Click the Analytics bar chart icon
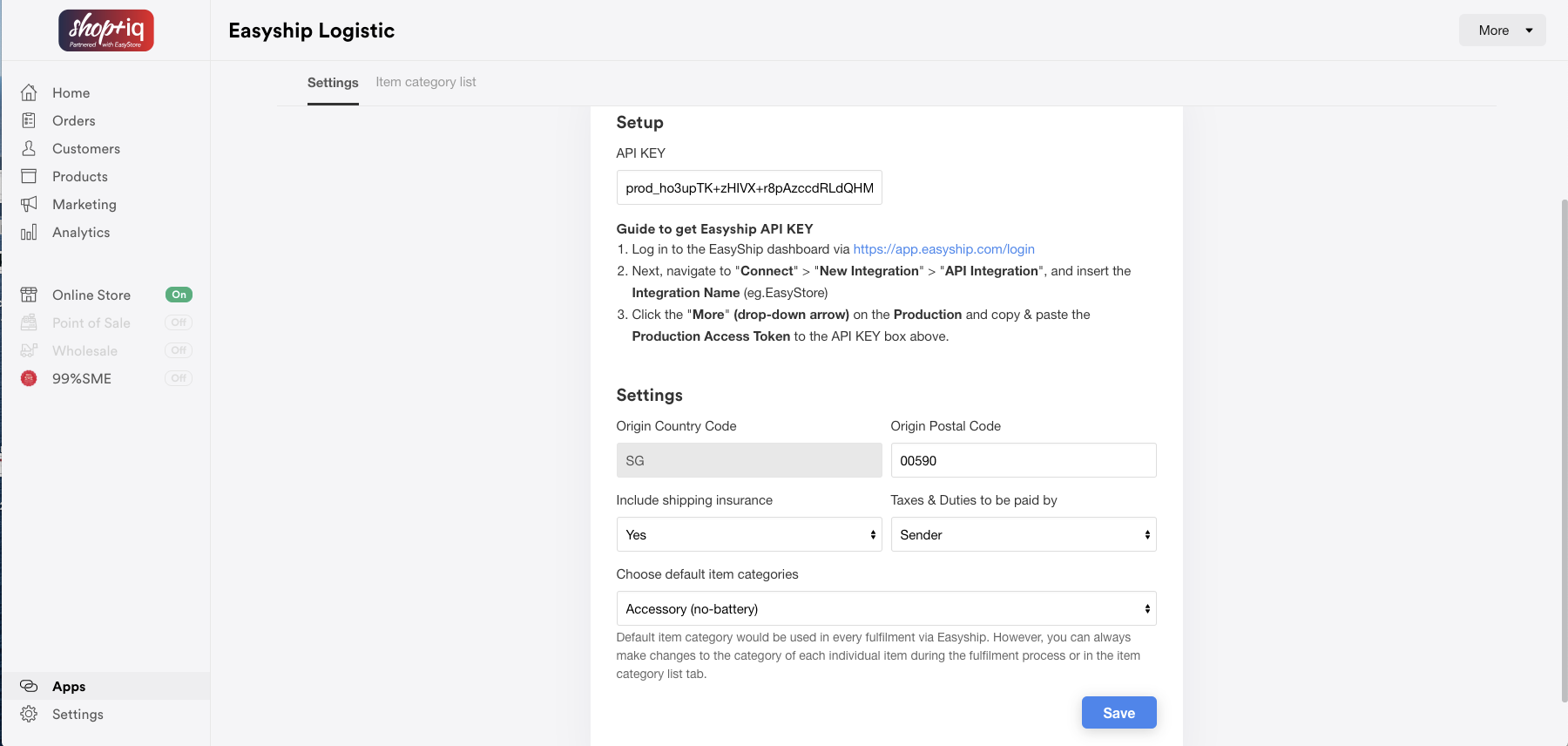The width and height of the screenshot is (1568, 746). pos(29,232)
